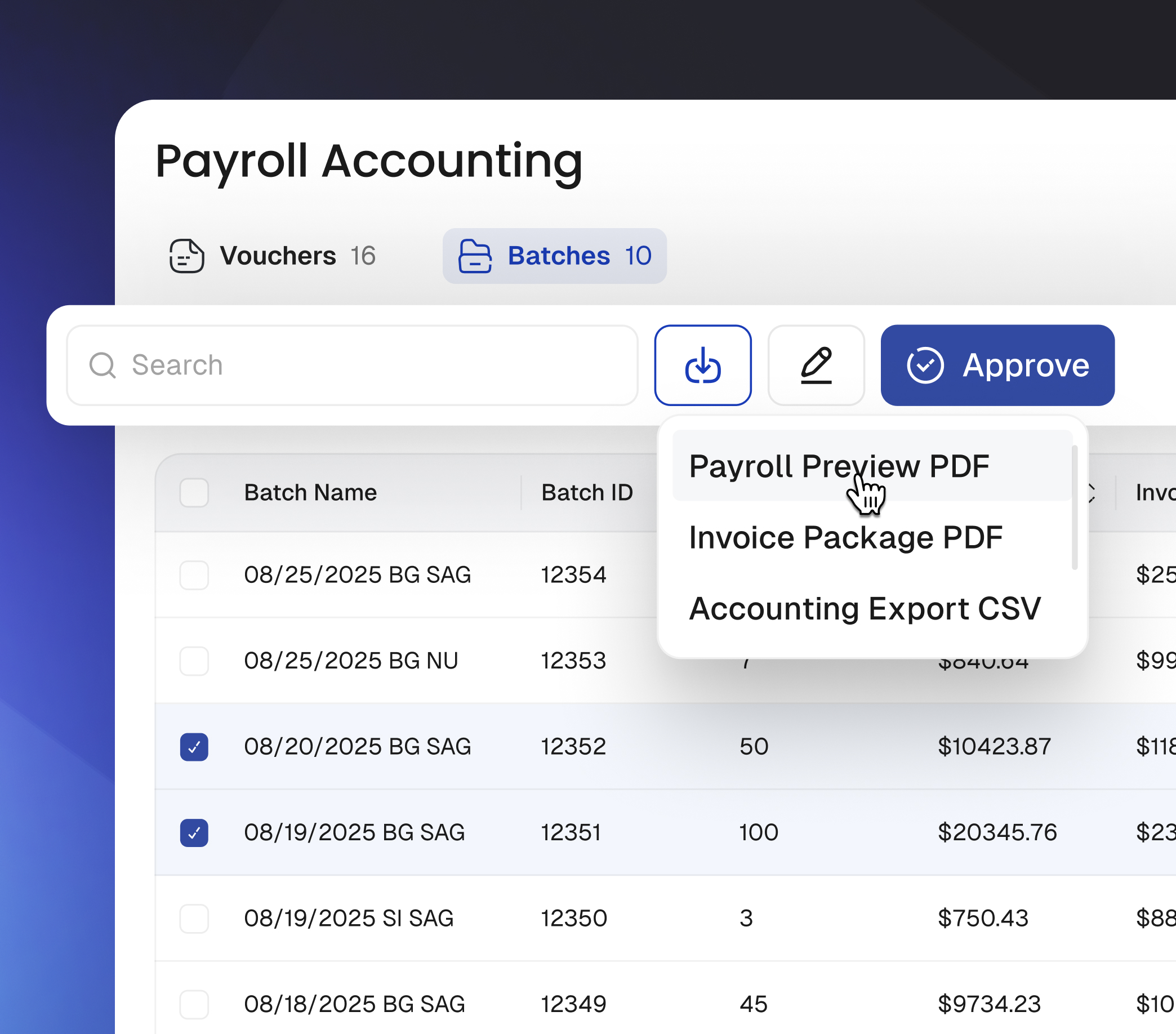
Task: Click the export dropdown scrollbar
Action: (1074, 507)
